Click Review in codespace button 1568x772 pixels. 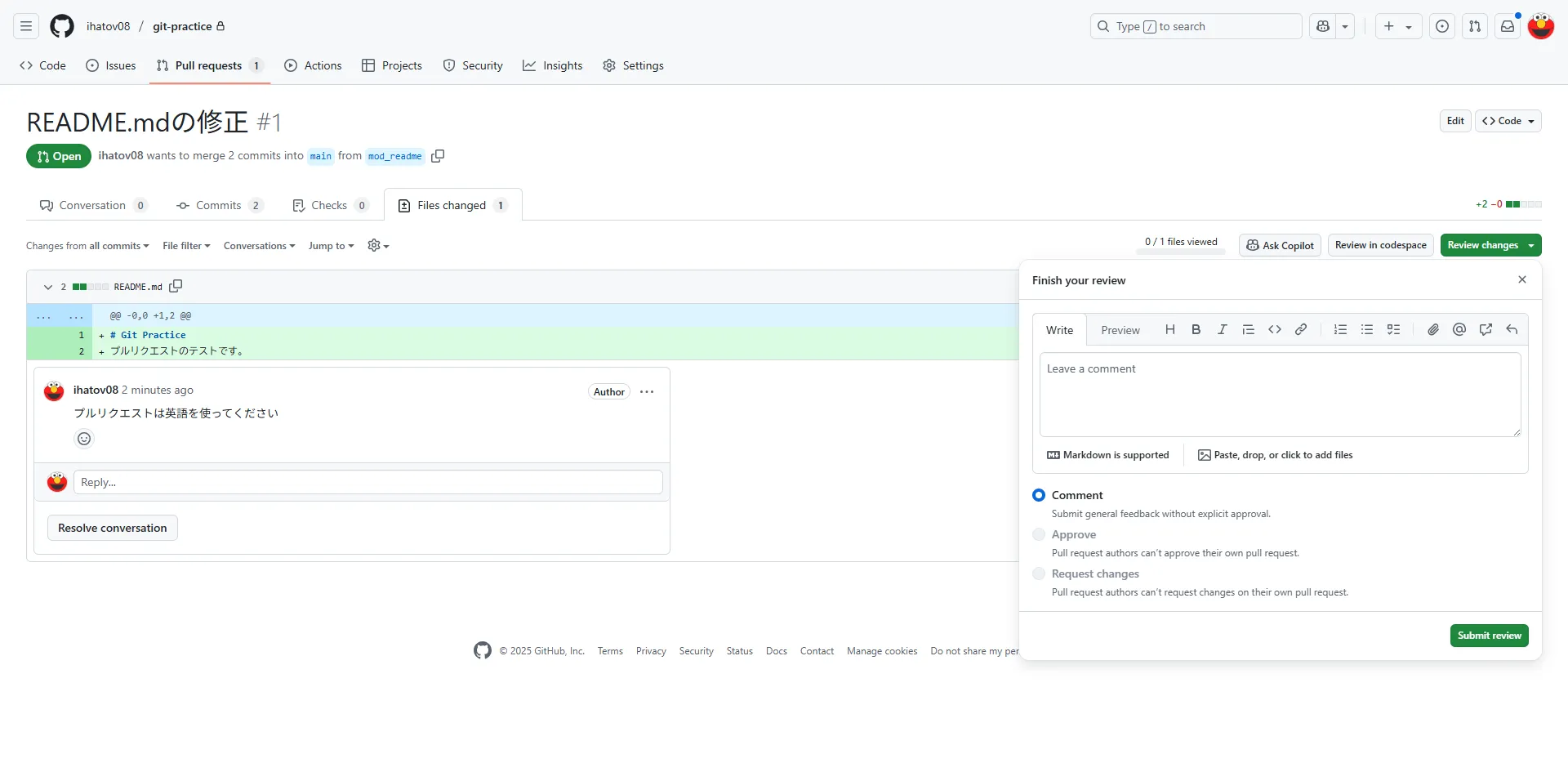coord(1381,245)
